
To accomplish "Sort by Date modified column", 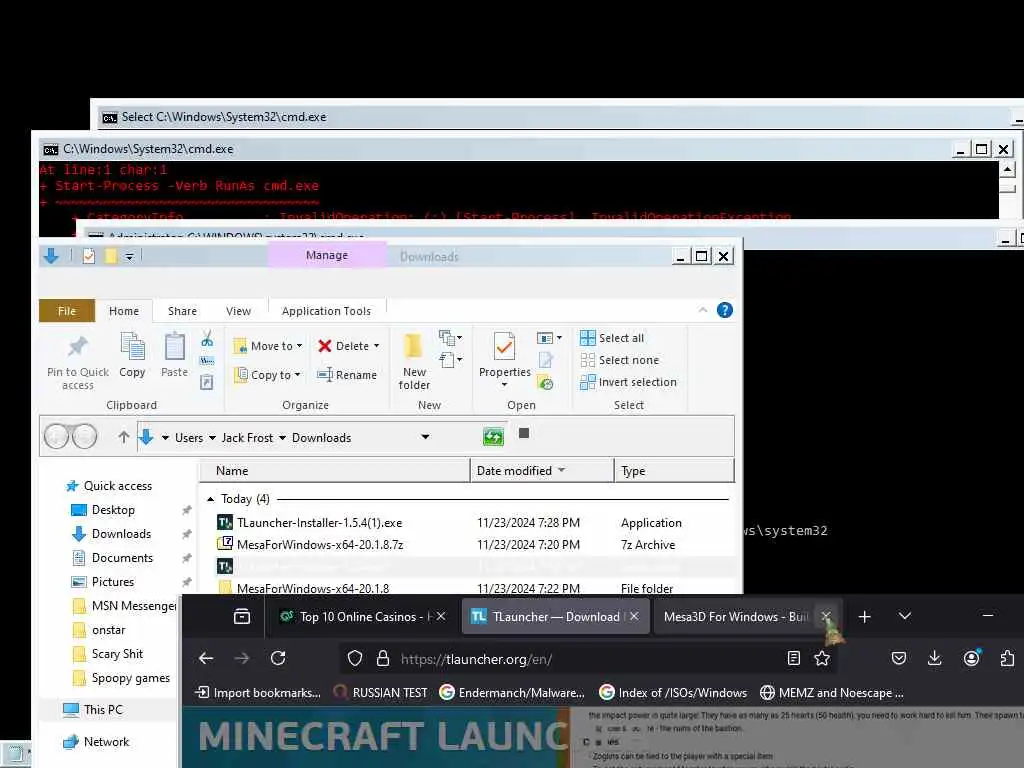I will point(542,471).
